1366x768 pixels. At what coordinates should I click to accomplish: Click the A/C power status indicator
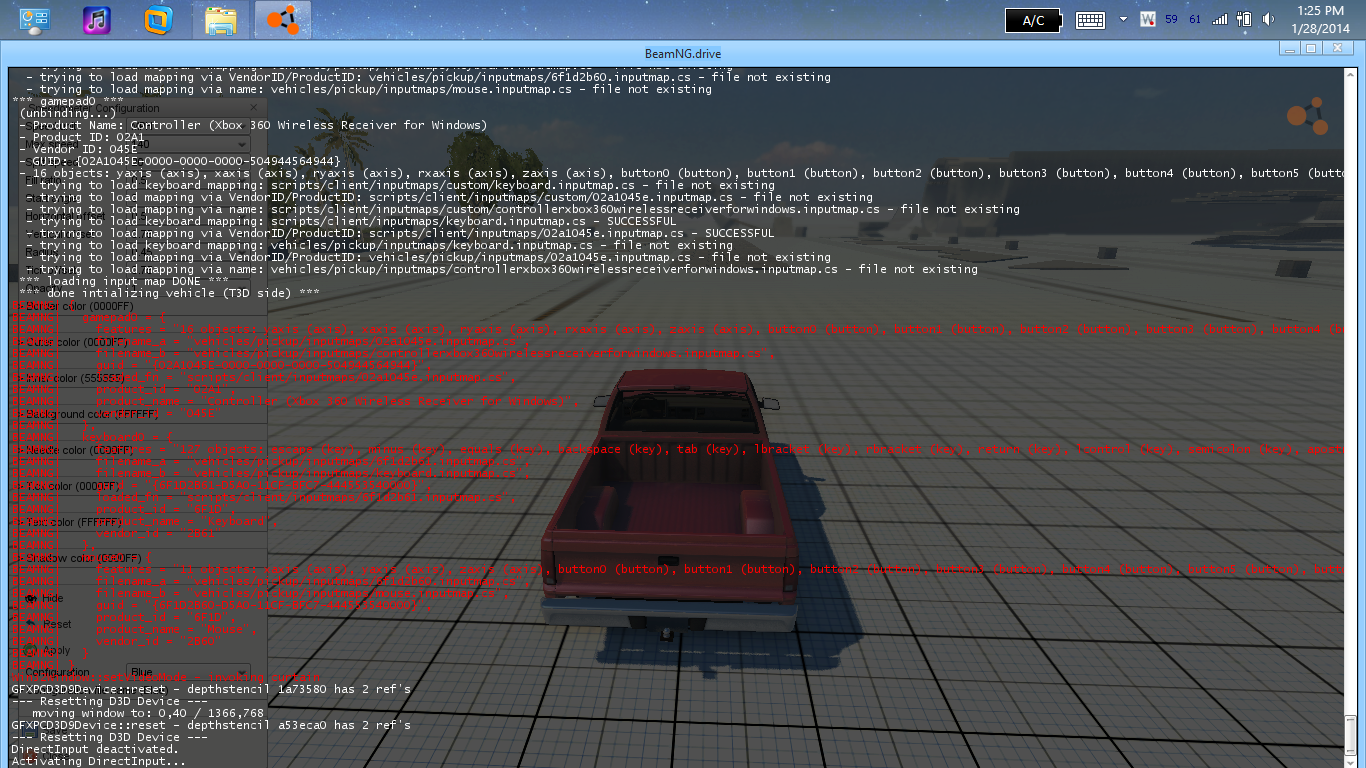point(1032,19)
